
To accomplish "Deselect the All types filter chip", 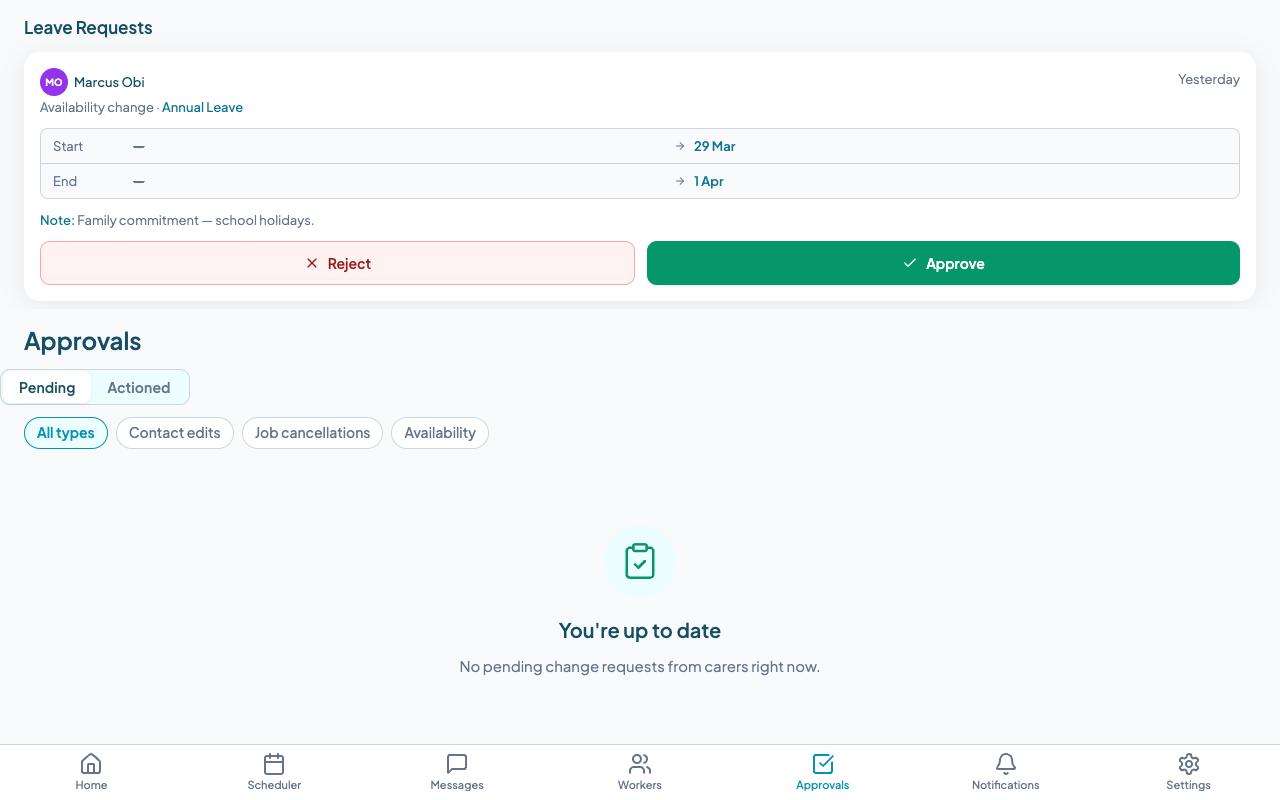I will coord(65,433).
